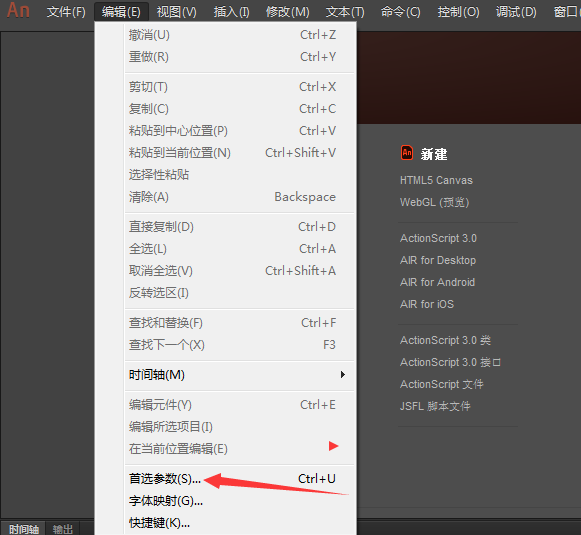Open the 视图(V) menu
581x535 pixels.
pos(176,12)
